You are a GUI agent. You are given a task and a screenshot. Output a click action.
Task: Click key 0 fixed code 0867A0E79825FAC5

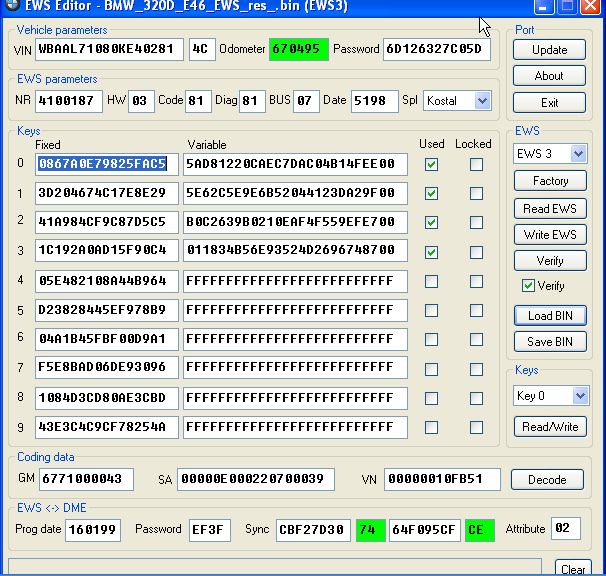point(107,164)
